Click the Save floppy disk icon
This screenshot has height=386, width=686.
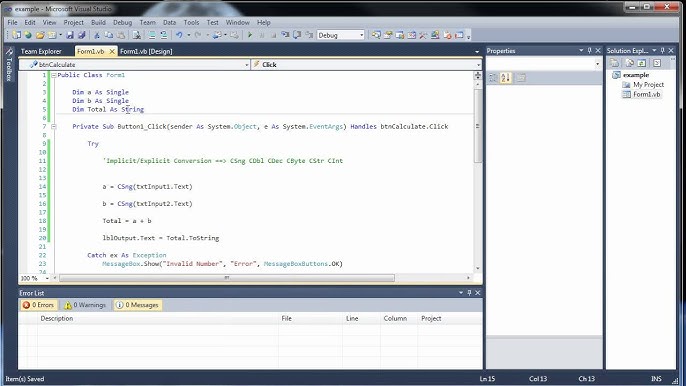click(70, 35)
